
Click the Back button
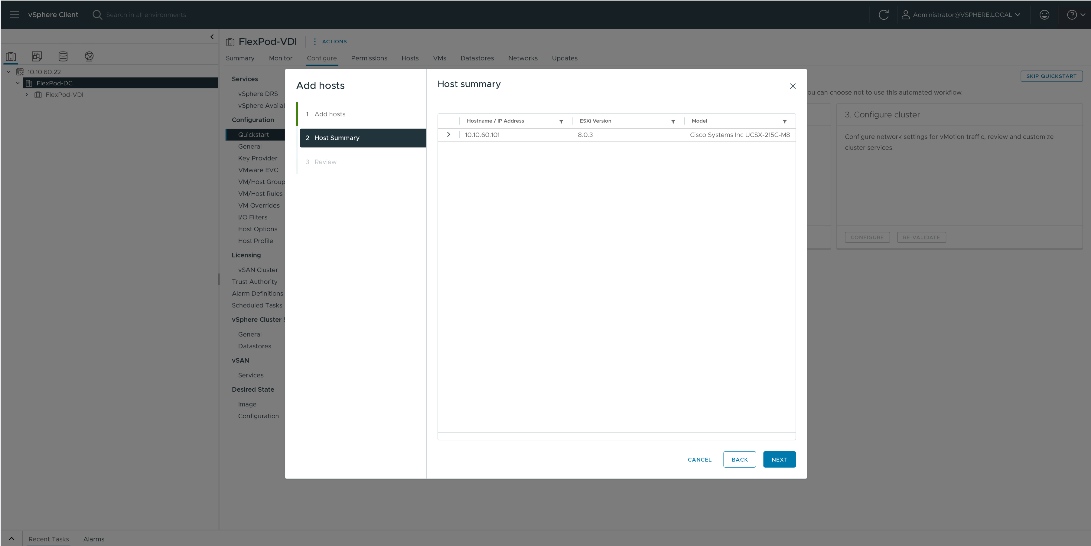pyautogui.click(x=740, y=460)
